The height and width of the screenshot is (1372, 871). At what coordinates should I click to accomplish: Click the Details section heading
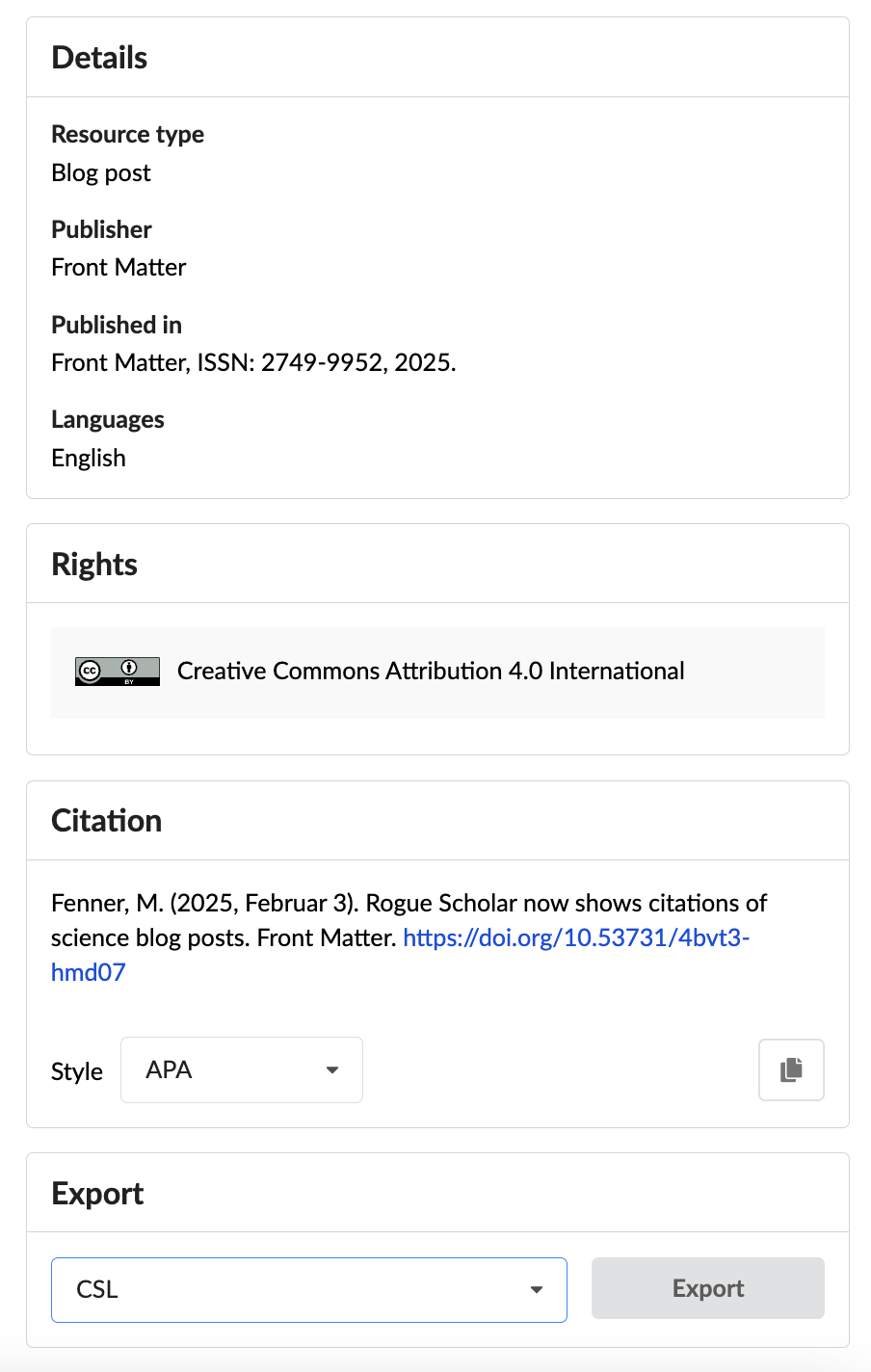(99, 58)
